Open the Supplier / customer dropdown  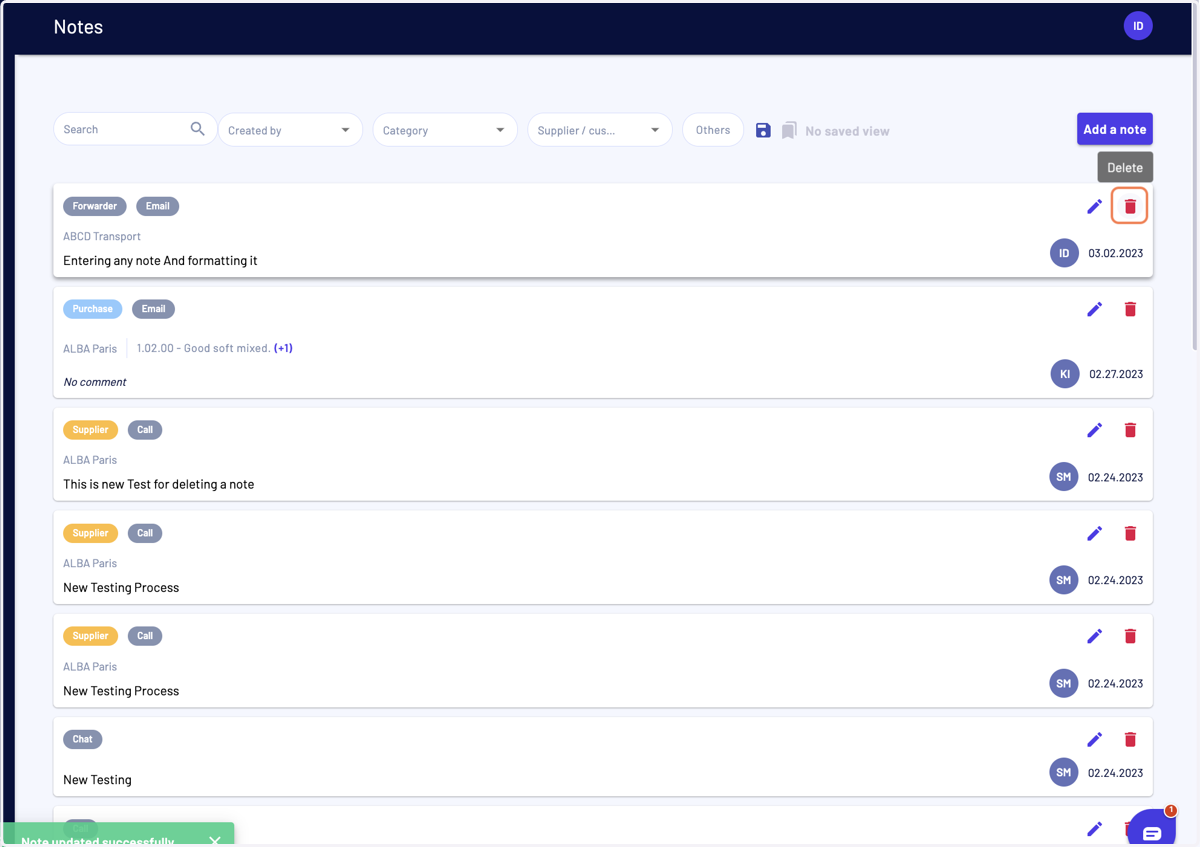tap(600, 130)
